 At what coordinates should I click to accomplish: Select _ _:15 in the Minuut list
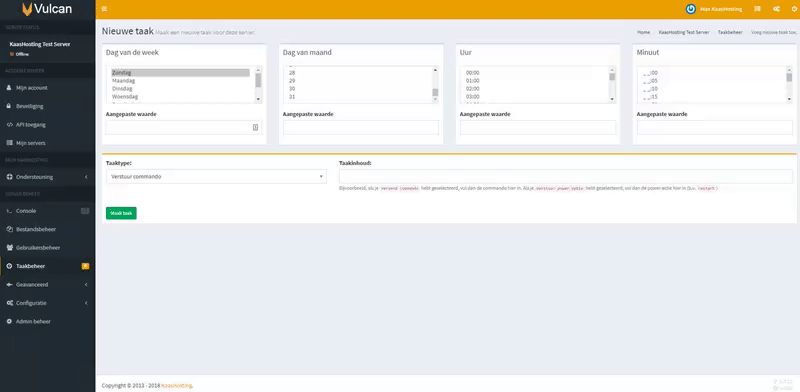[711, 96]
